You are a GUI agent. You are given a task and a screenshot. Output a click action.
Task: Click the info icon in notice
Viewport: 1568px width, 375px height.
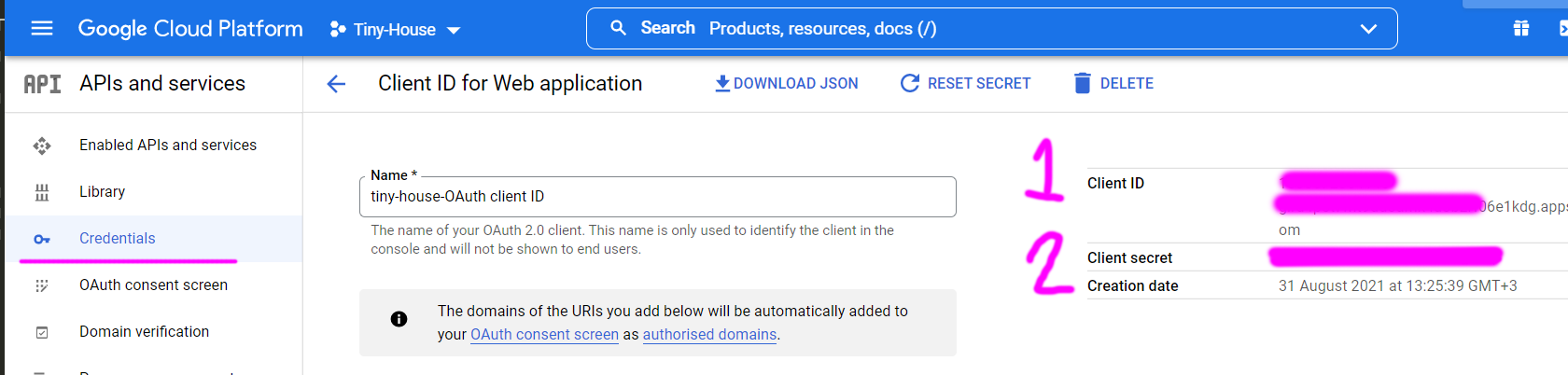click(x=399, y=319)
